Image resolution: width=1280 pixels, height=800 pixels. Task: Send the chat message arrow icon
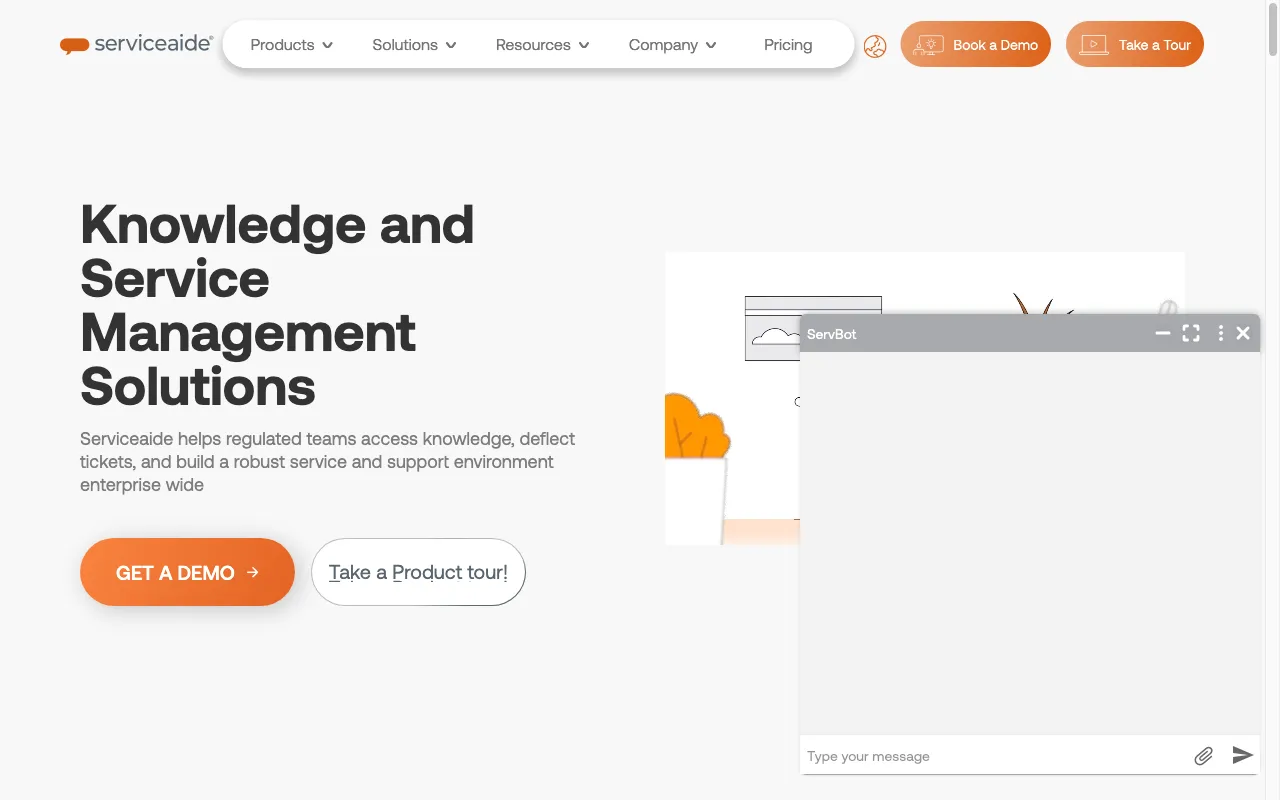(1243, 755)
